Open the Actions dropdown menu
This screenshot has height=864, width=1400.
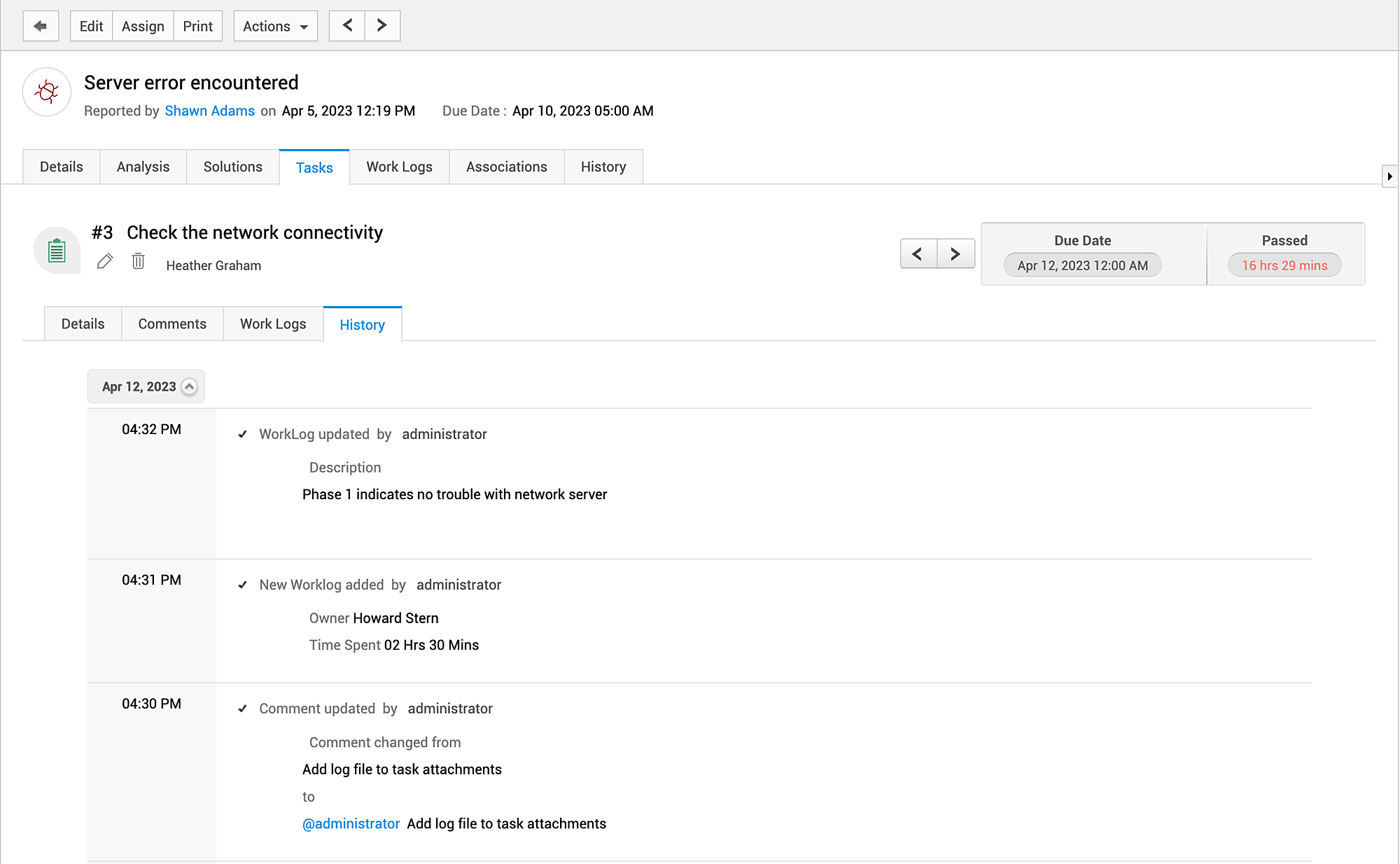point(276,26)
